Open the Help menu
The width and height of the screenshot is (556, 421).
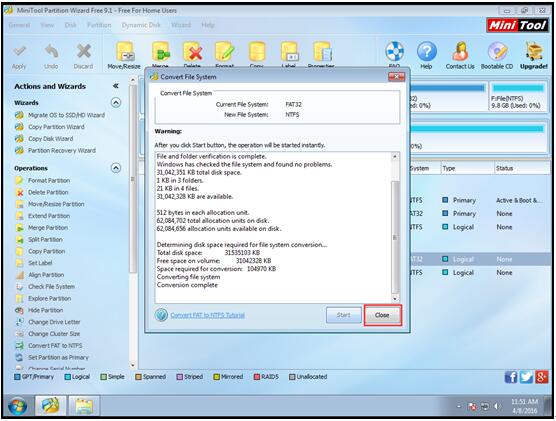pyautogui.click(x=208, y=25)
